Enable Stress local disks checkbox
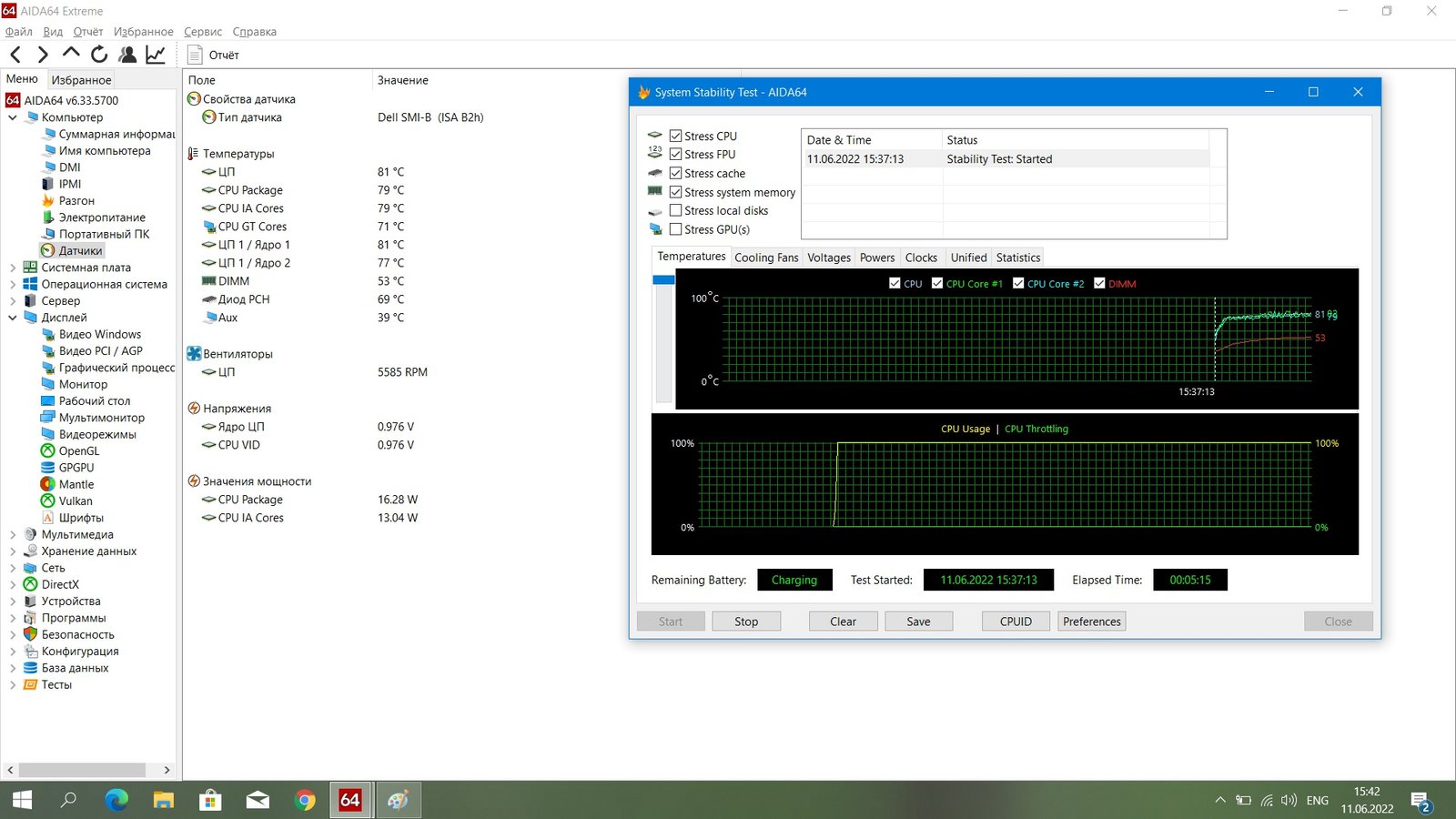Viewport: 1456px width, 819px height. pyautogui.click(x=675, y=210)
